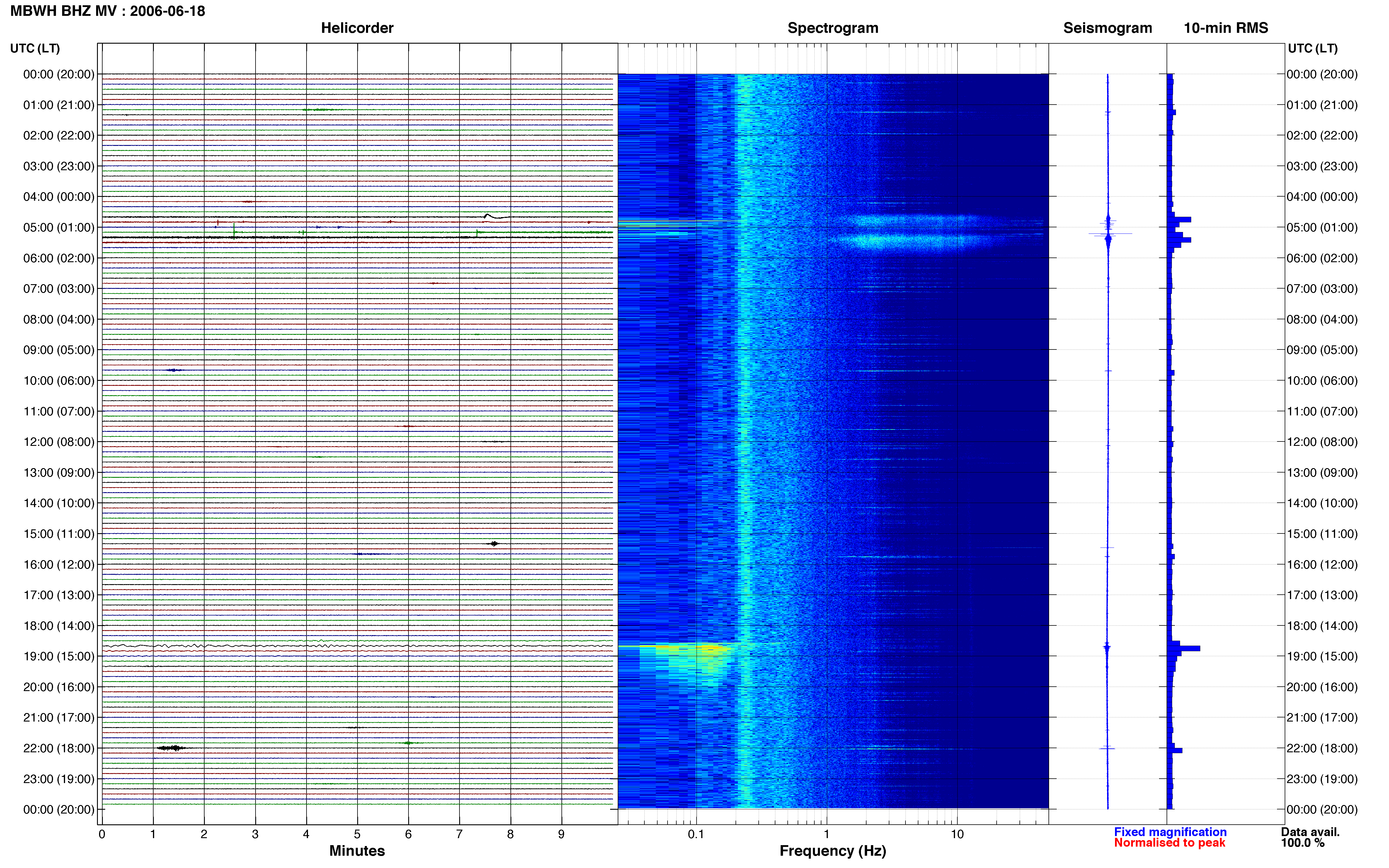Click the 1 tick on the frequency axis
Viewport: 1389px width, 868px height.
[x=826, y=833]
